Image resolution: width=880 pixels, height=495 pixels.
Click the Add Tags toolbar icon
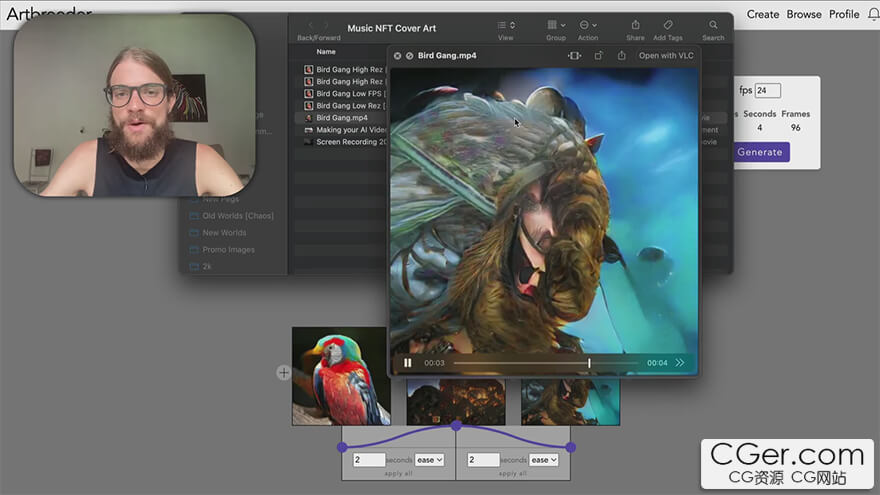click(x=668, y=25)
